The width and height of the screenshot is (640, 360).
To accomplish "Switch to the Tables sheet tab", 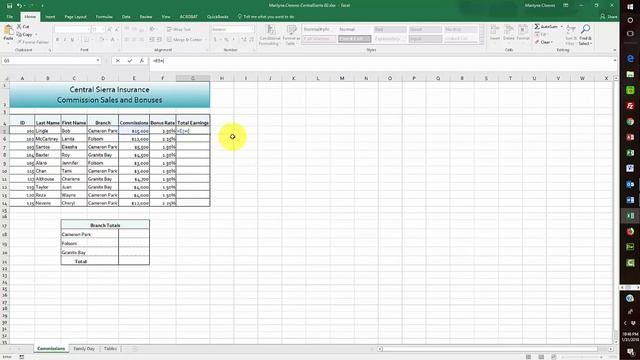I will coord(110,349).
